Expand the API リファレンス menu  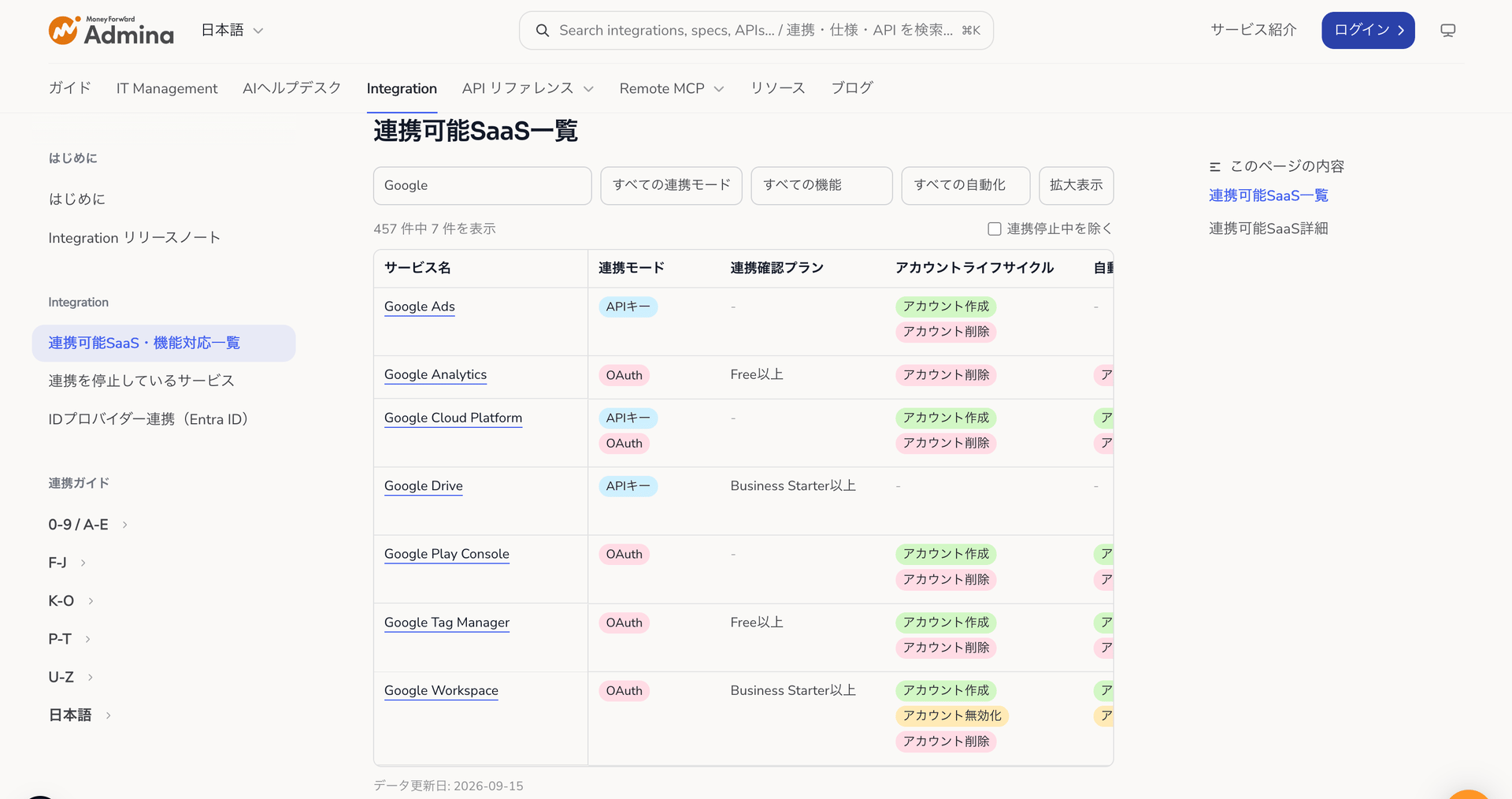click(528, 88)
